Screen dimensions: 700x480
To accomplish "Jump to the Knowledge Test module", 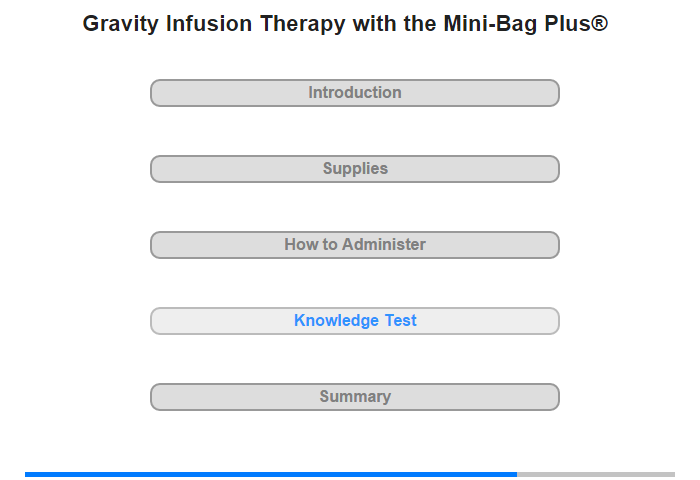I will click(355, 321).
